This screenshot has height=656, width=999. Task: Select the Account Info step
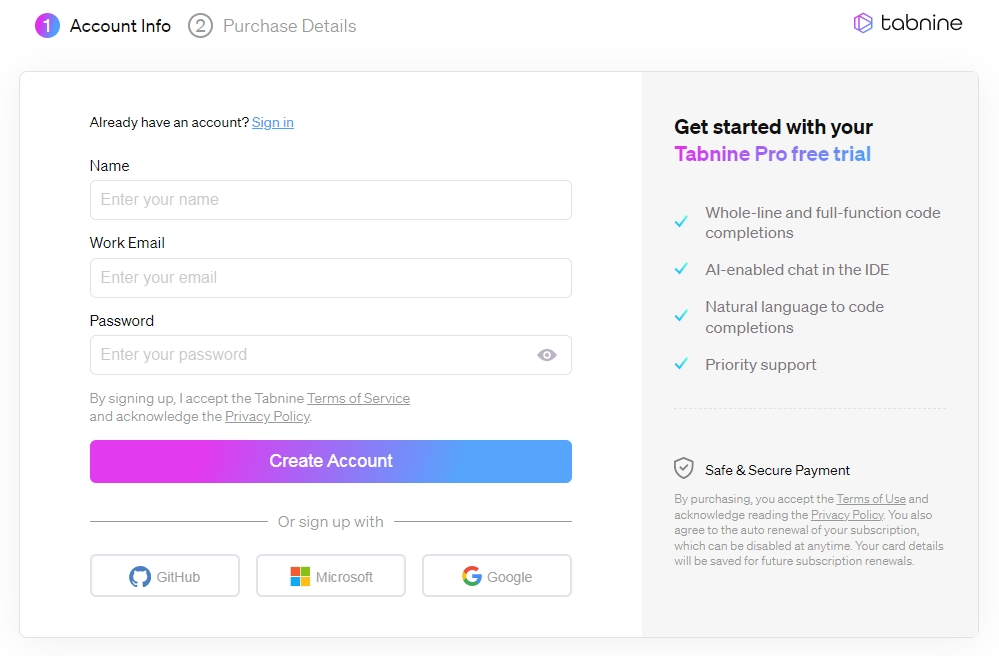click(x=120, y=26)
